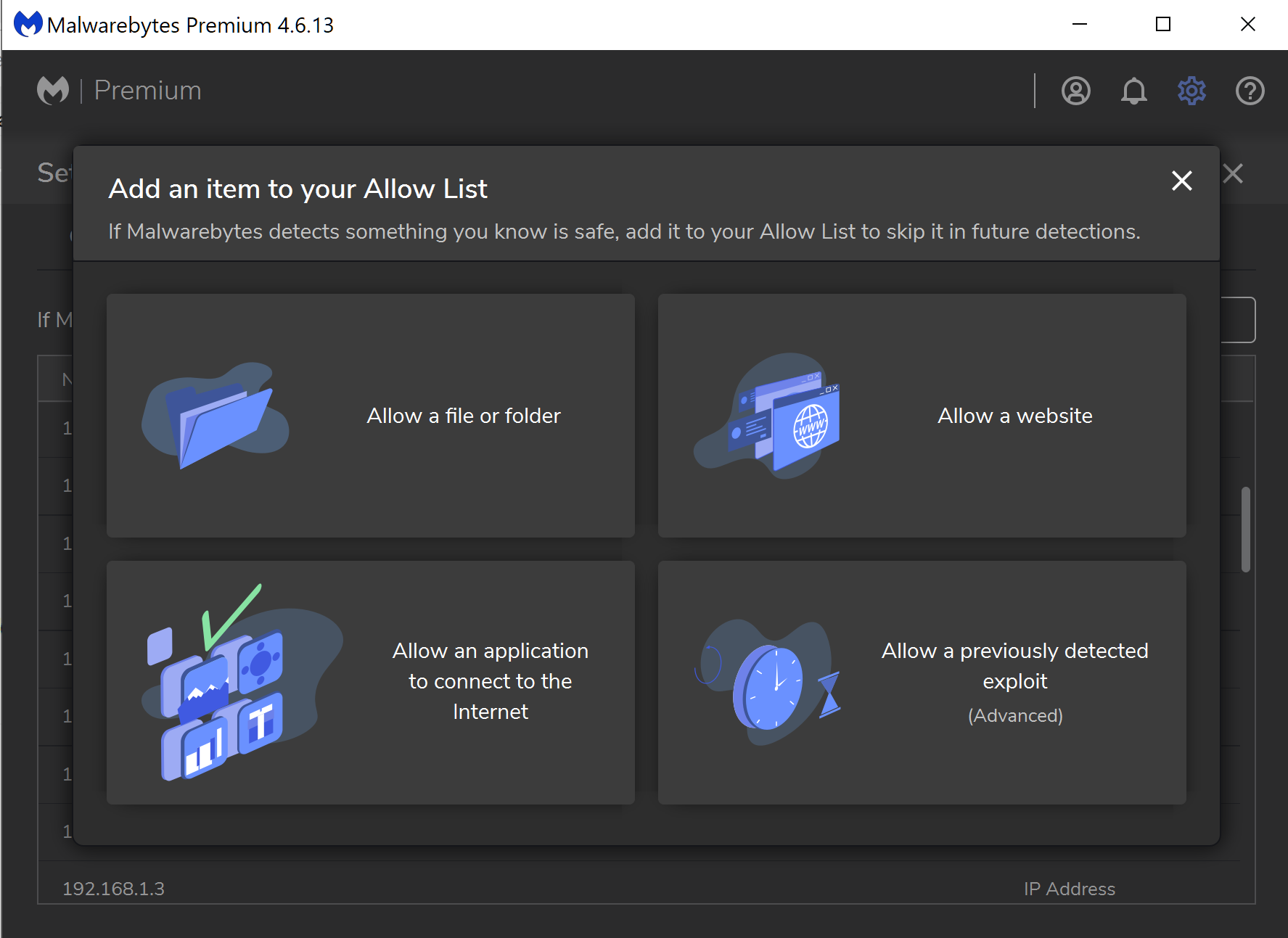Click the Malwarebytes Premium logo in header
This screenshot has width=1288, height=938.
click(119, 91)
